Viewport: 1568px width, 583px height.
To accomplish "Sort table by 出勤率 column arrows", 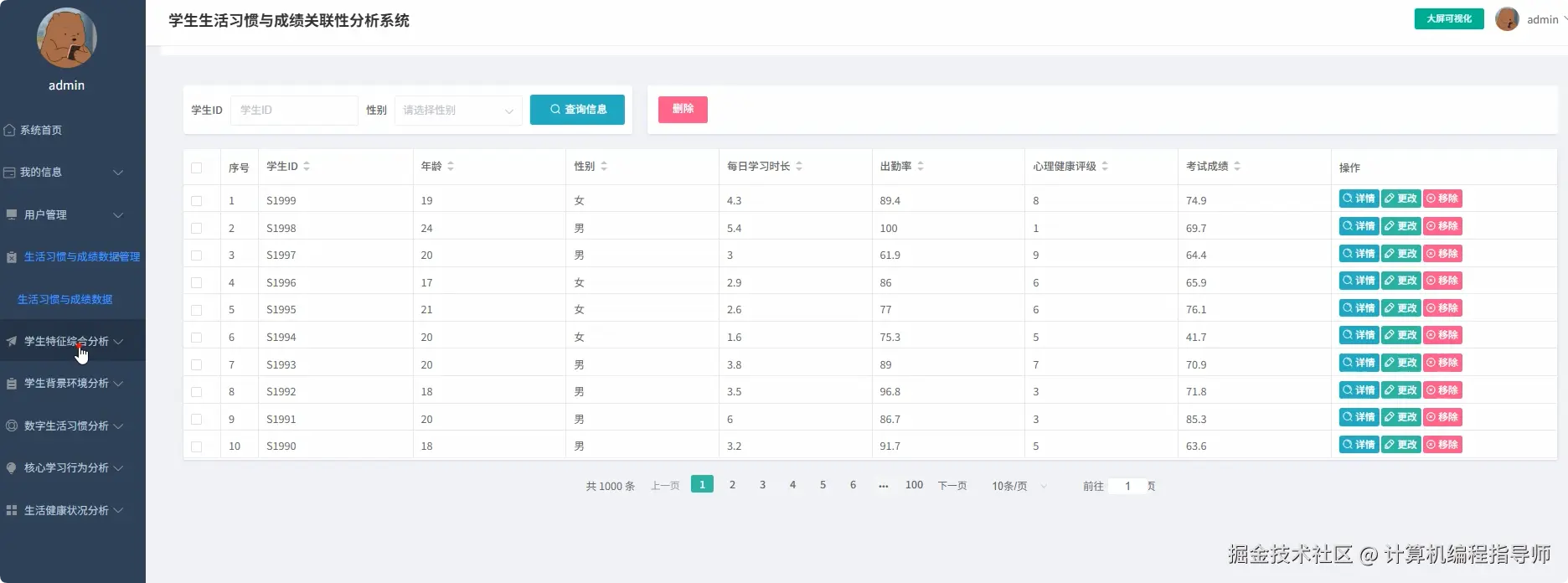I will point(921,167).
